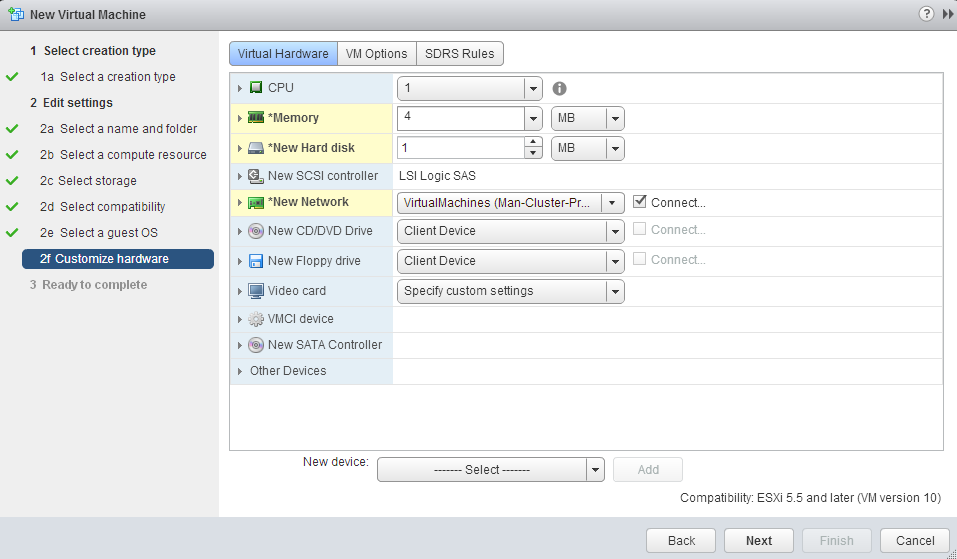Expand the New SCSI controller row
The height and width of the screenshot is (559, 957).
pyautogui.click(x=239, y=176)
